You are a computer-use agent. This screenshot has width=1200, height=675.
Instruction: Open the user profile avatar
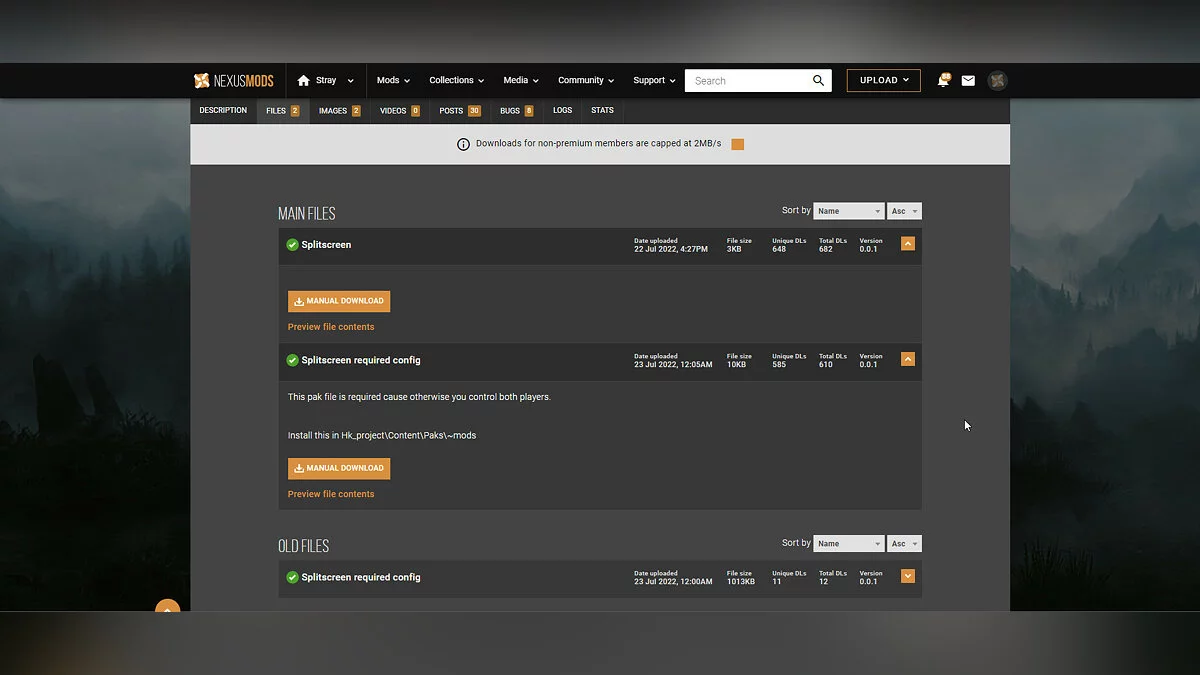997,81
